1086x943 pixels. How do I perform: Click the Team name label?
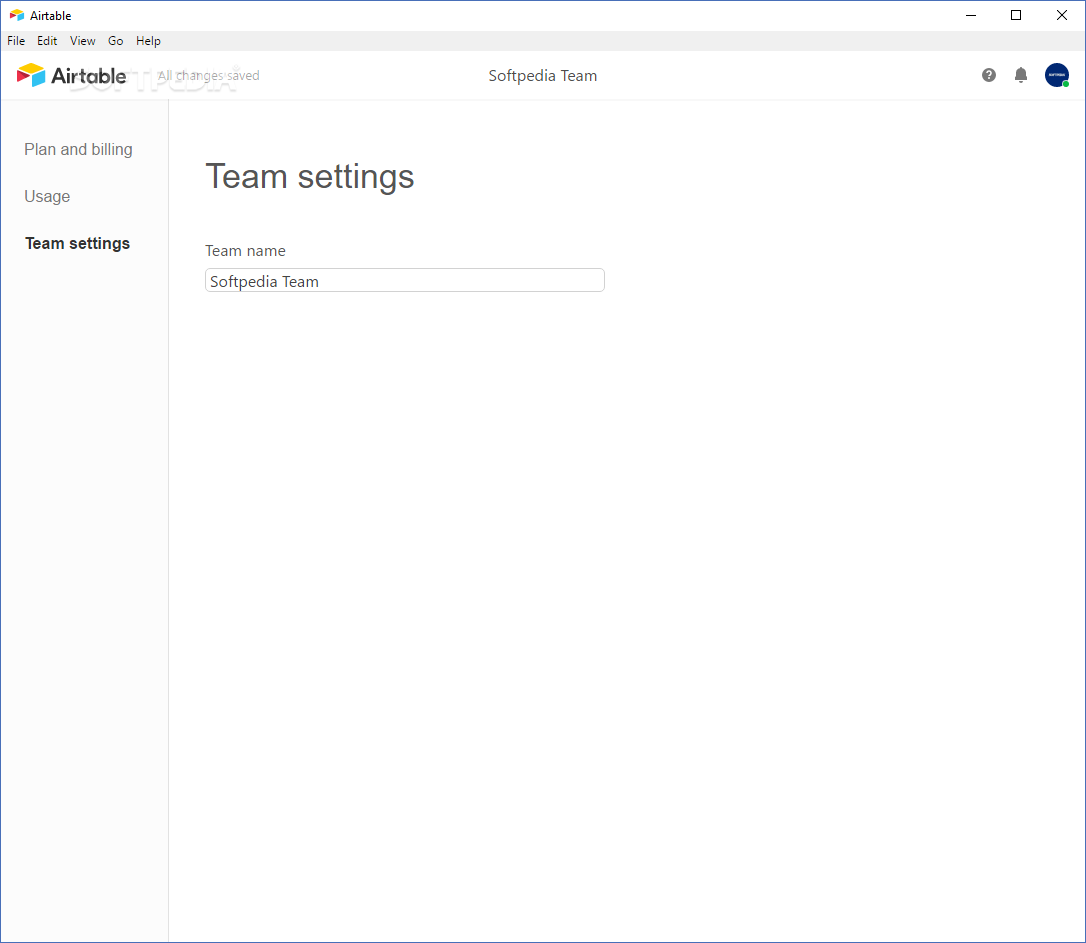click(245, 251)
